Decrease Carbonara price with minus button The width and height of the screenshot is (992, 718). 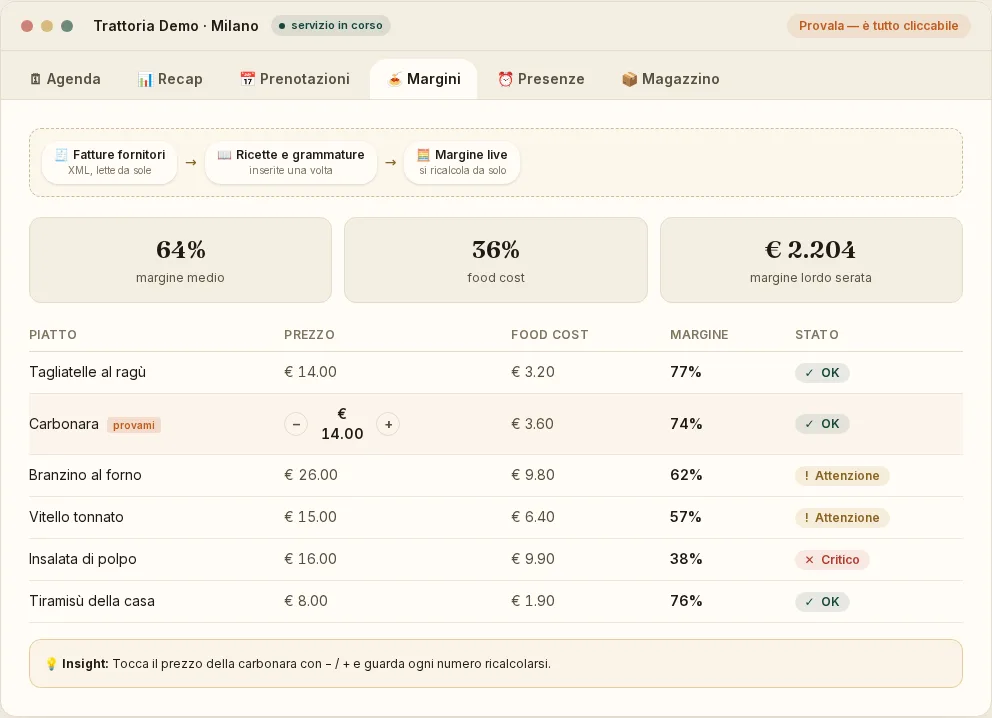coord(296,424)
